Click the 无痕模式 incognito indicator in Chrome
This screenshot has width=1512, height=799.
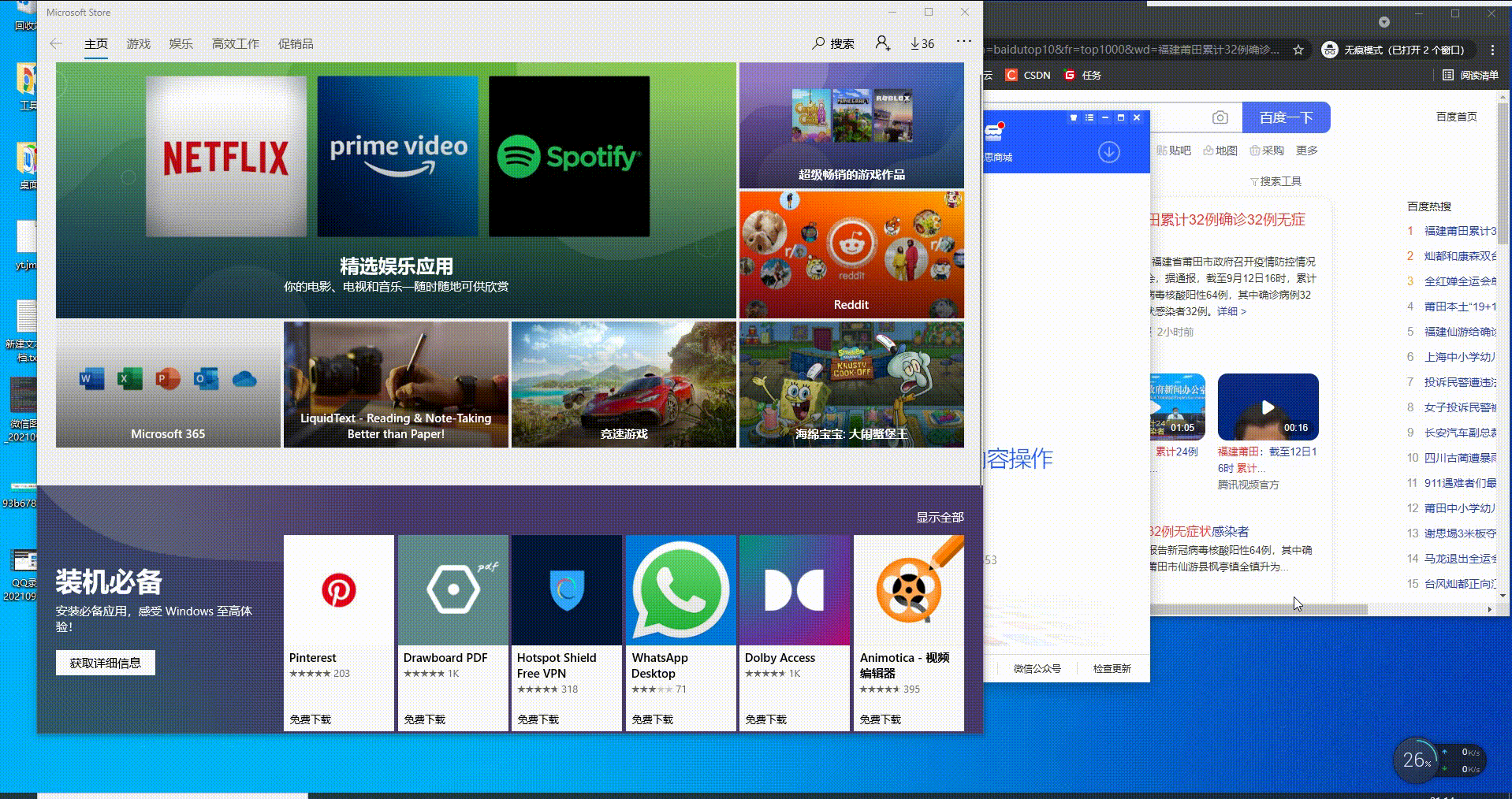1394,50
